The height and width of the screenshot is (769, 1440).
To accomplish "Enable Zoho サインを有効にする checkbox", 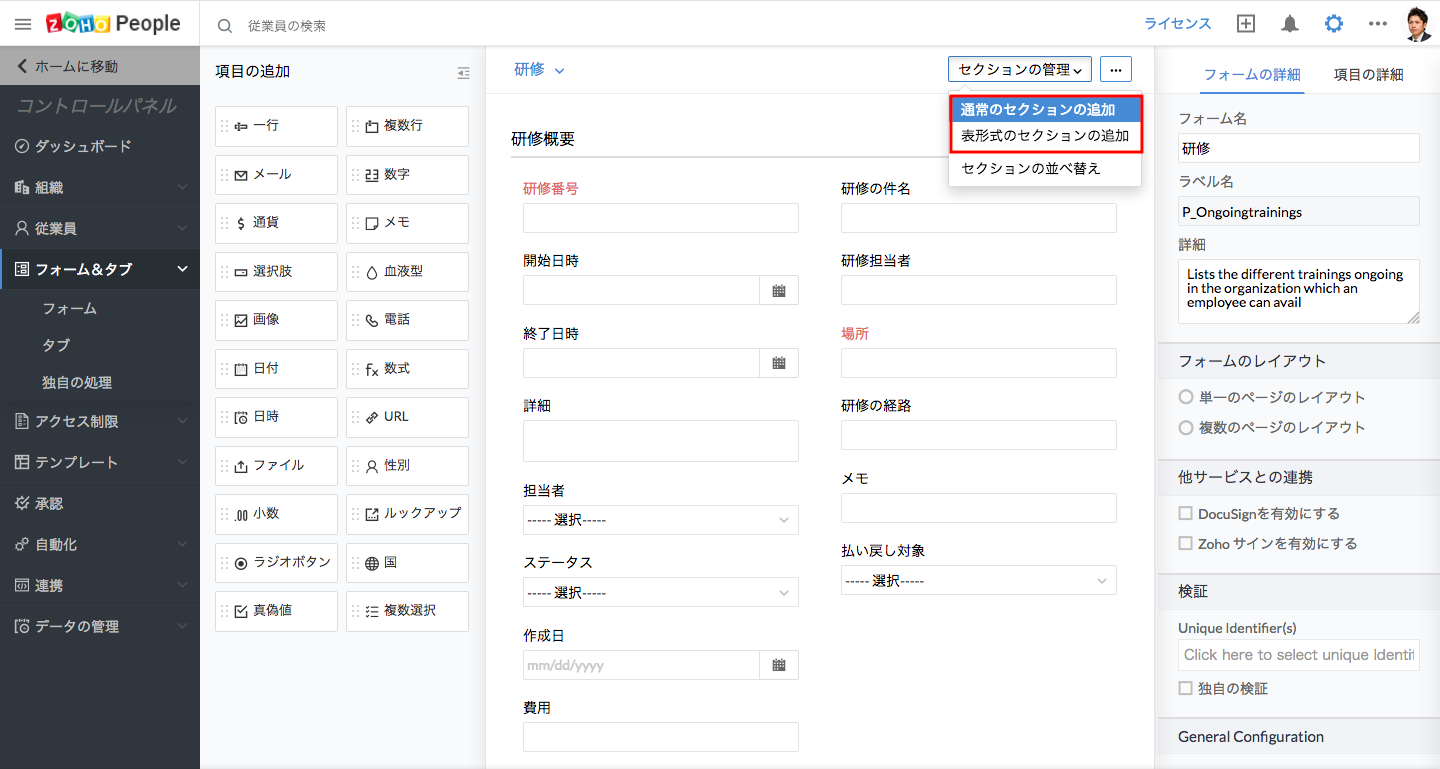I will pos(1186,544).
